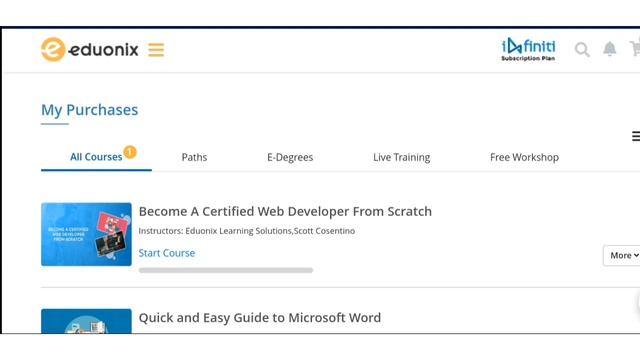Expand the More dropdown for Web Developer course
640x360 pixels.
coord(622,256)
